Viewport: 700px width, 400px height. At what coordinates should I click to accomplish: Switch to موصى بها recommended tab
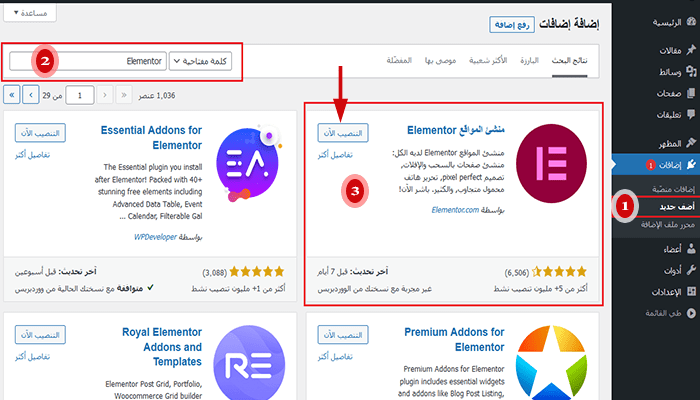440,60
